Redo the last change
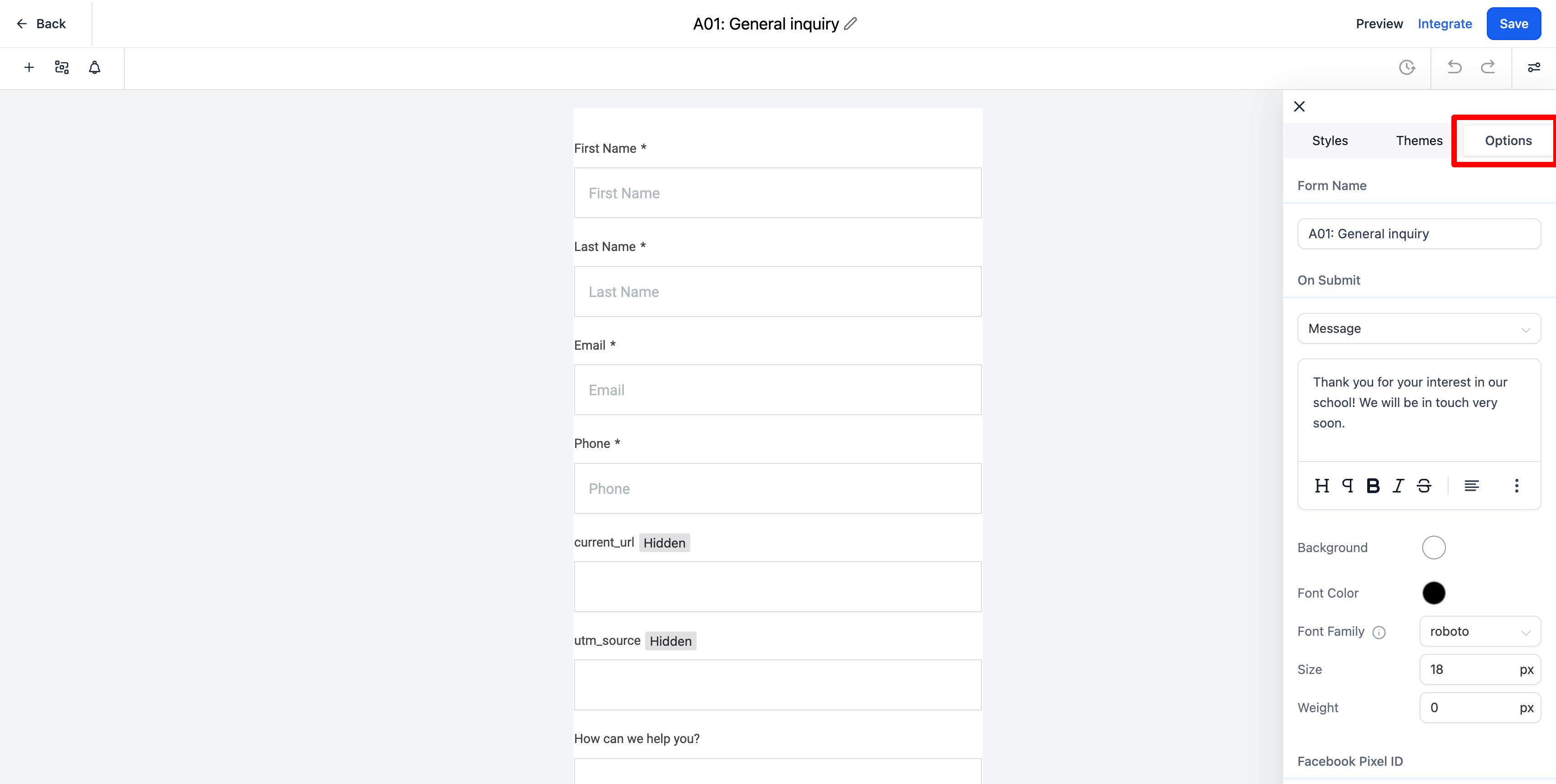 (x=1488, y=67)
